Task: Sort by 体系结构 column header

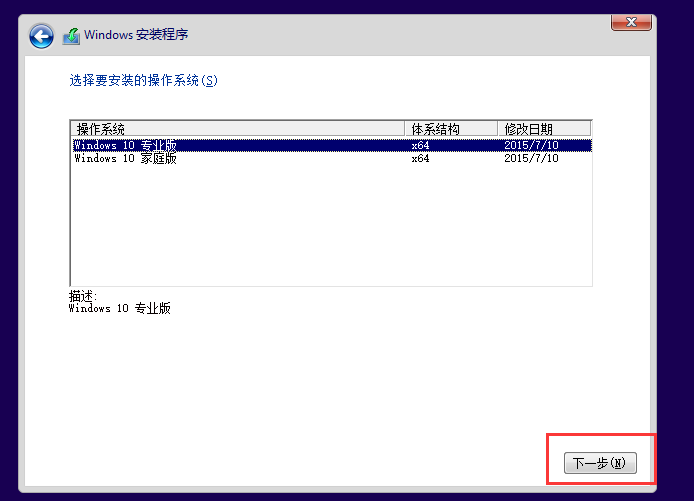Action: 451,129
